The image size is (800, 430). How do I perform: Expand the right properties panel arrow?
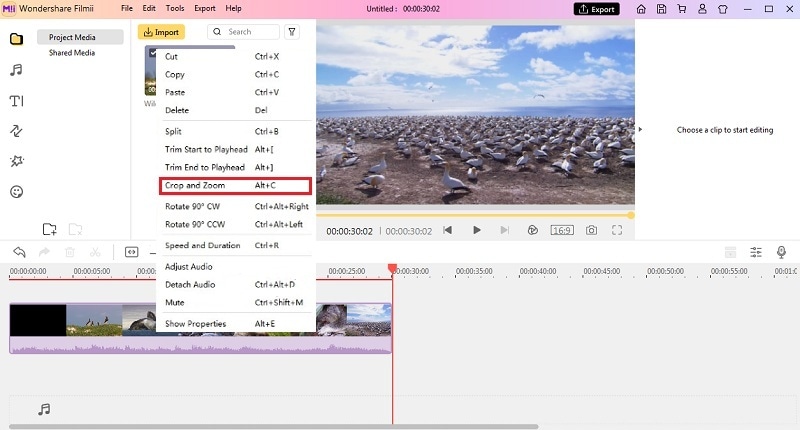click(x=640, y=130)
